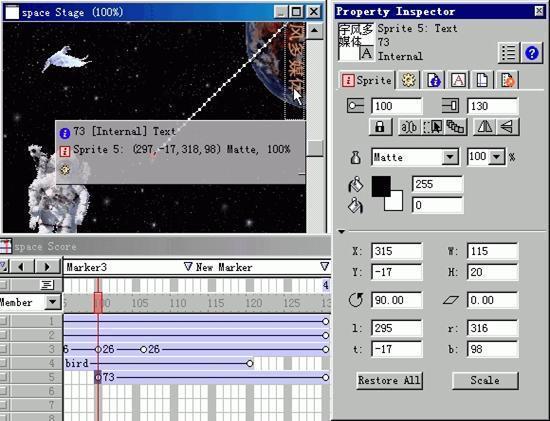
Task: Flip sprite vertically
Action: tap(508, 127)
